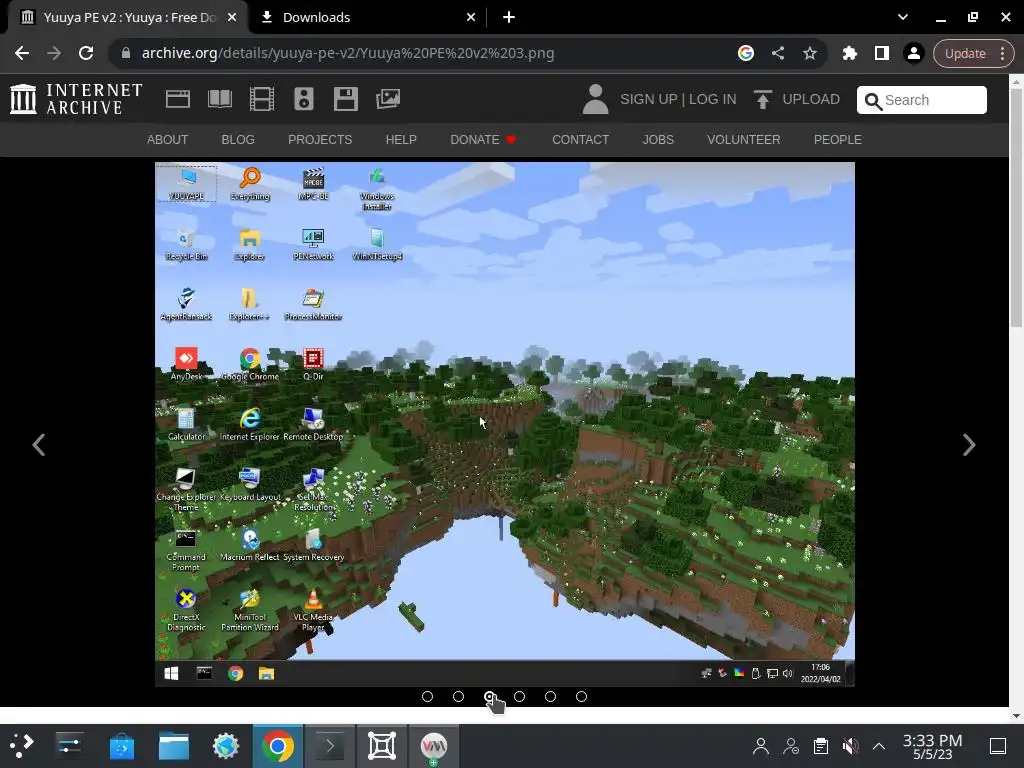Click the page vertical scrollbar thumb

(x=1016, y=208)
